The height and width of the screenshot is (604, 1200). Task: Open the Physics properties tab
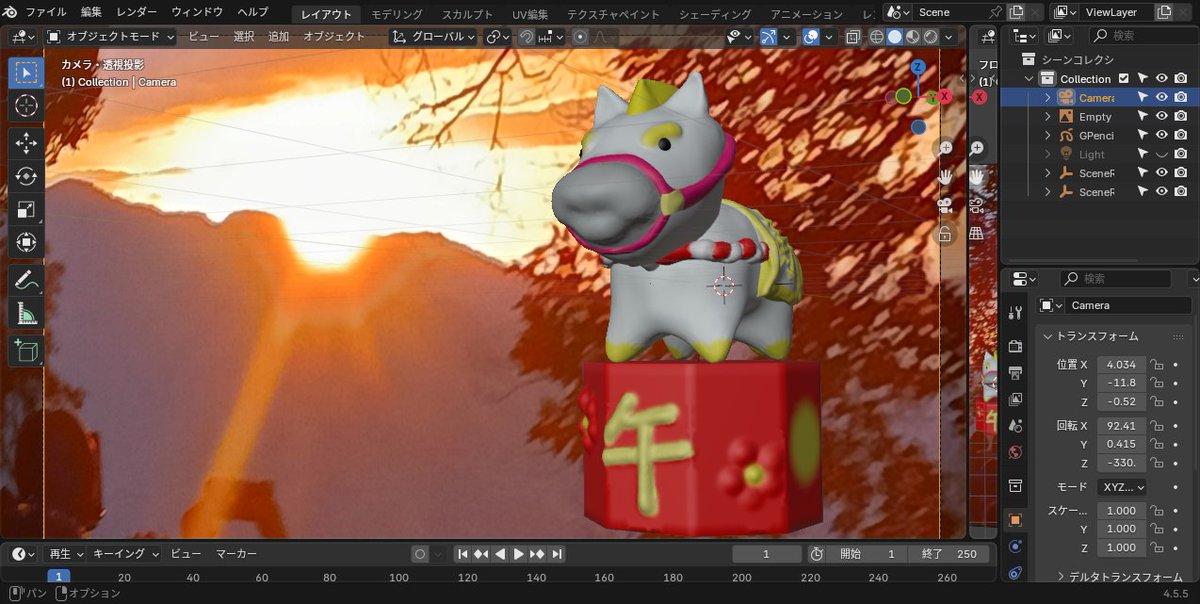(1015, 546)
